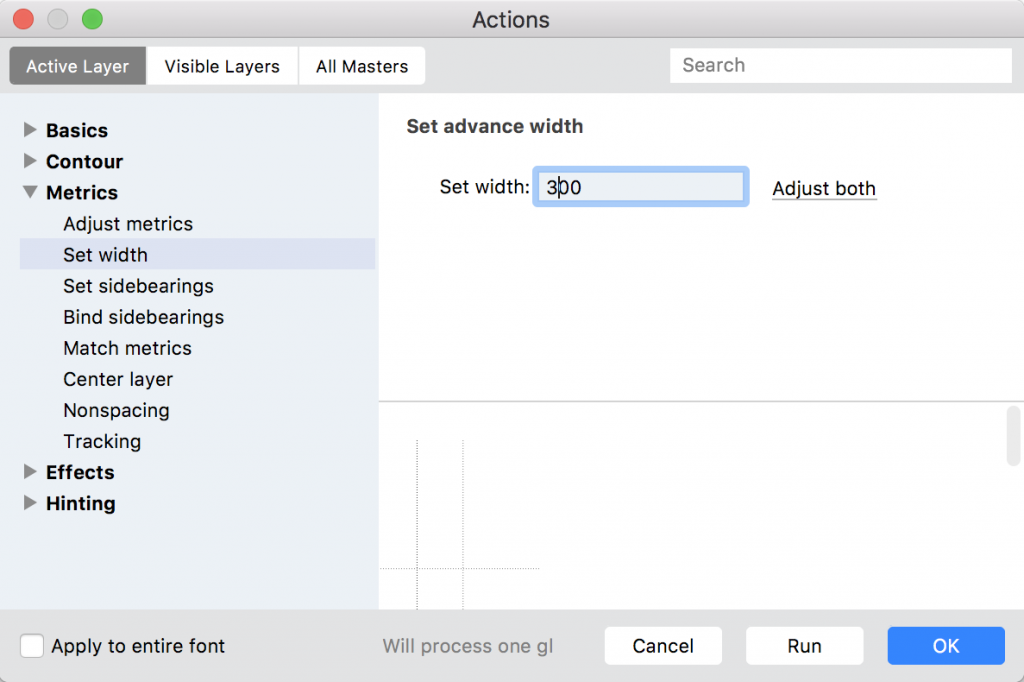Click the Cancel button

pos(663,646)
